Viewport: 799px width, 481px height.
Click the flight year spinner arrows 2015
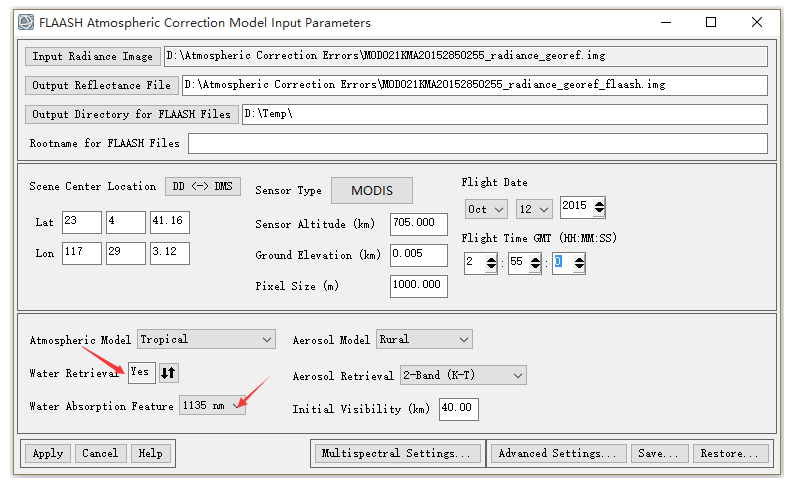pos(599,207)
